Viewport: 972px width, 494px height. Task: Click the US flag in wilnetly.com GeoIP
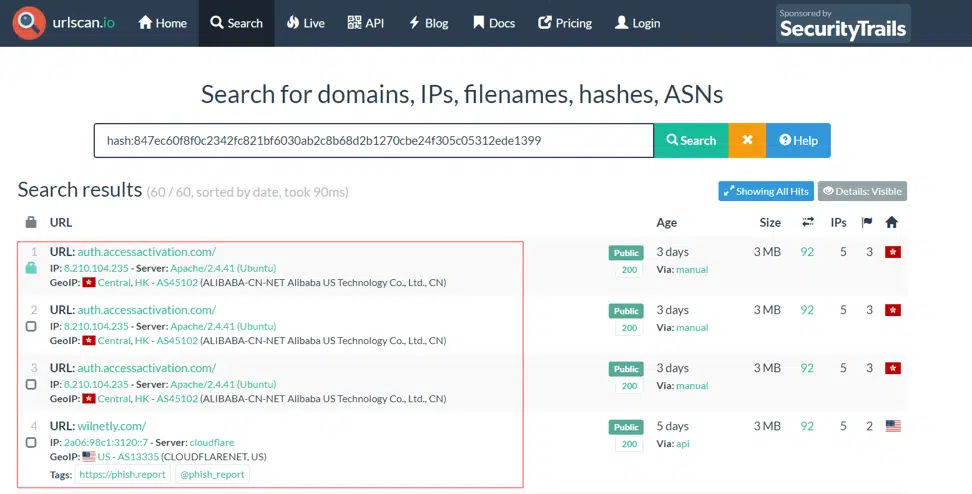click(x=89, y=457)
